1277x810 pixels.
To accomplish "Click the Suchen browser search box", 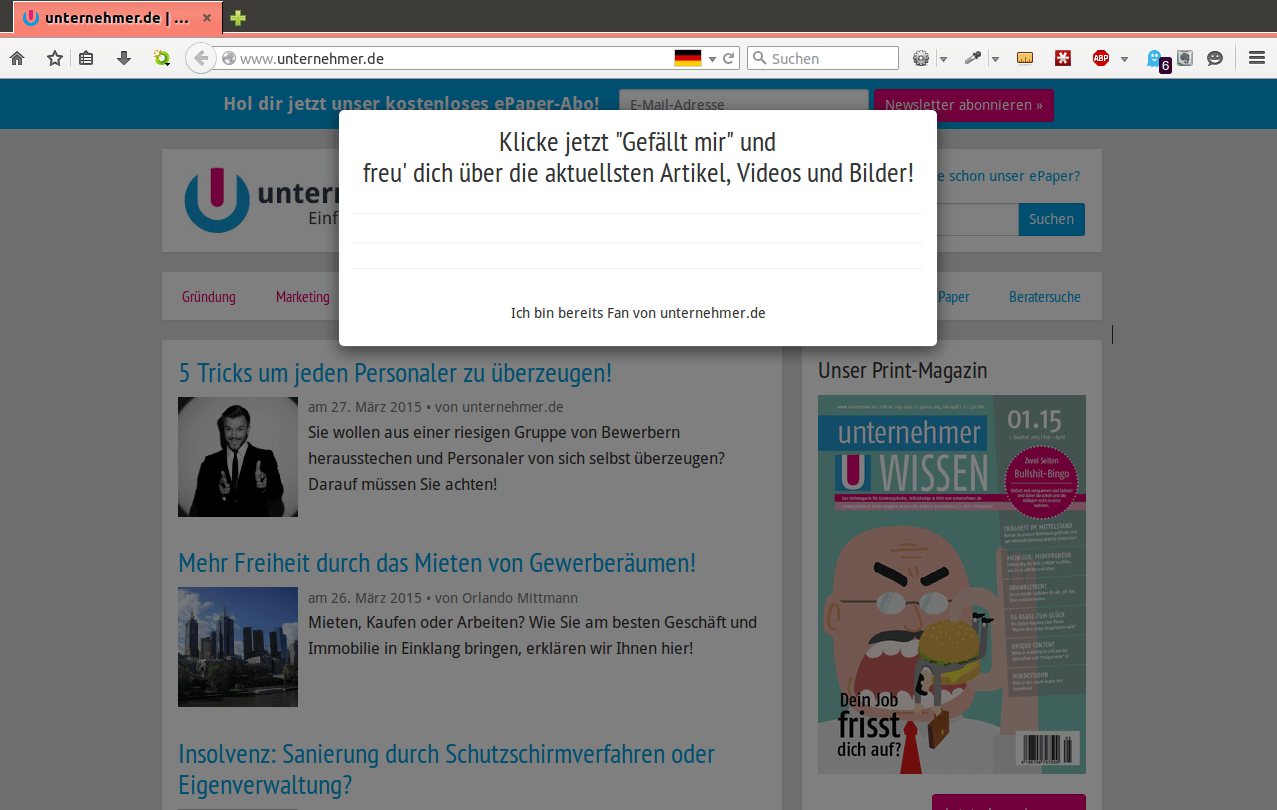I will [823, 59].
